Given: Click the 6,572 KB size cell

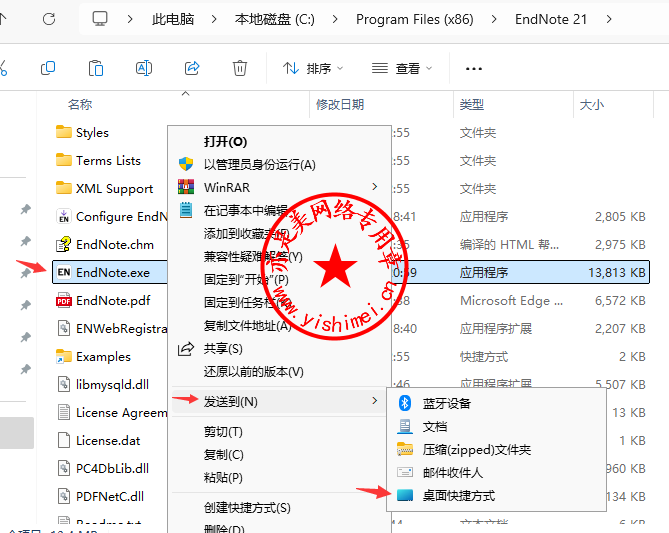Looking at the screenshot, I should [x=620, y=300].
